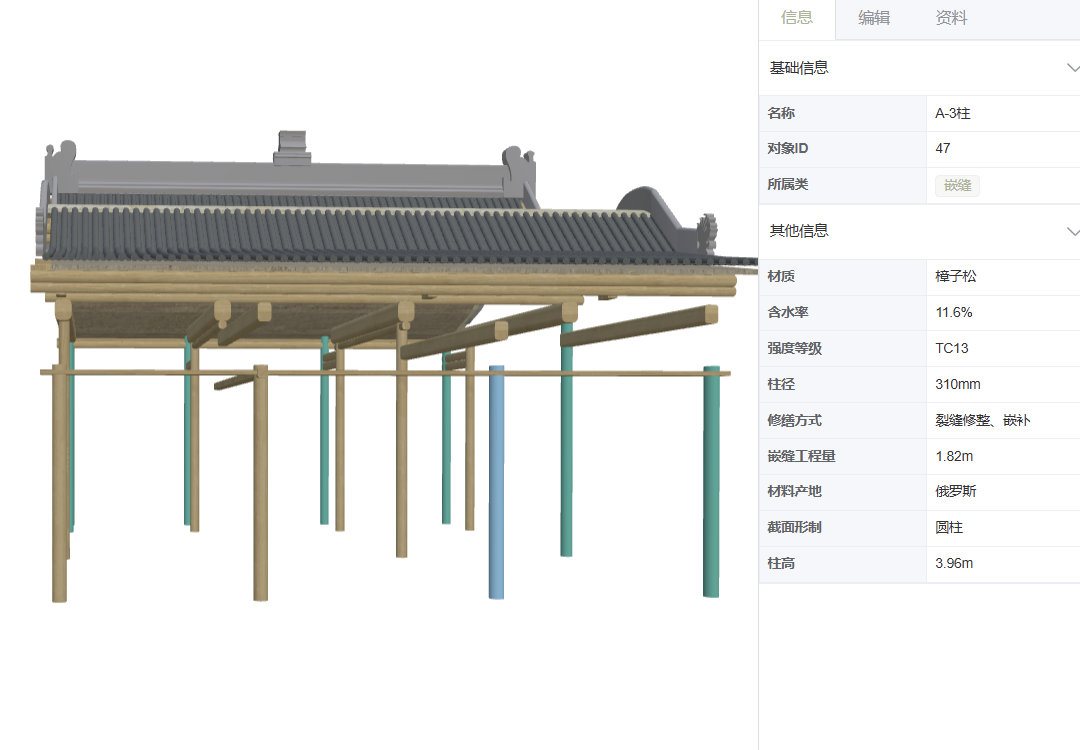
Task: Click the 柱高 label
Action: [781, 563]
